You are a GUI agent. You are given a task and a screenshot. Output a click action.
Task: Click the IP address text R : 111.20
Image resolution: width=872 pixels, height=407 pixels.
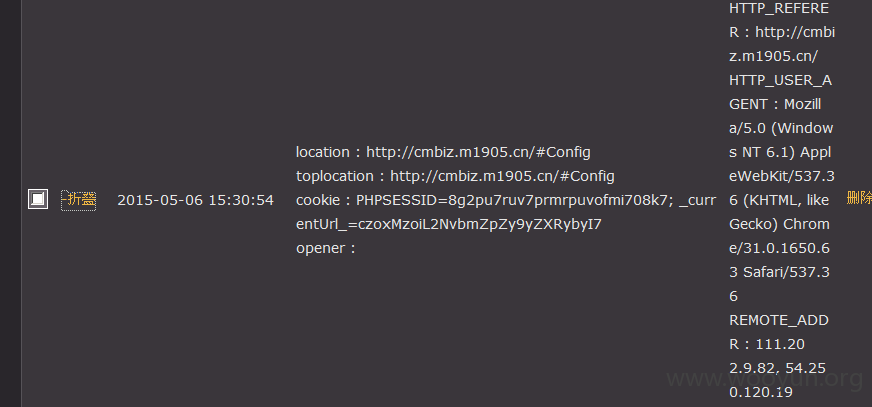point(767,344)
